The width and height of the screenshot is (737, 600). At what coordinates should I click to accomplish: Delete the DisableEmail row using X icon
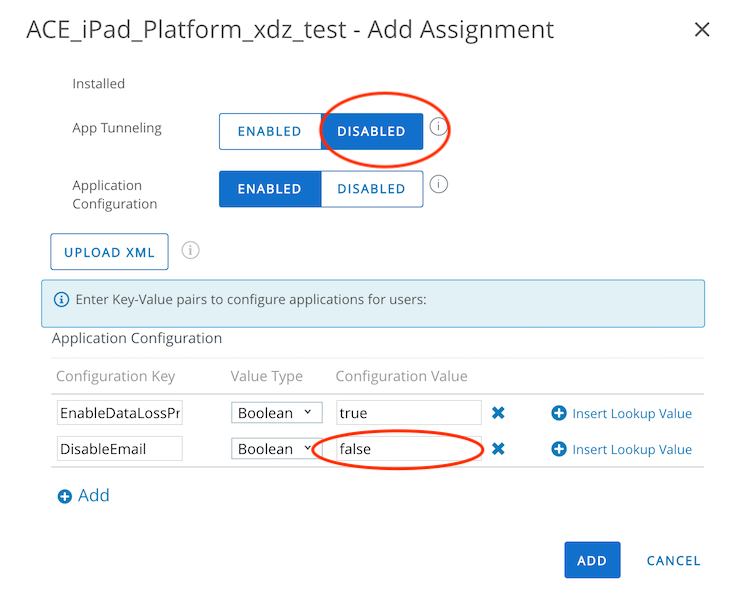[498, 449]
